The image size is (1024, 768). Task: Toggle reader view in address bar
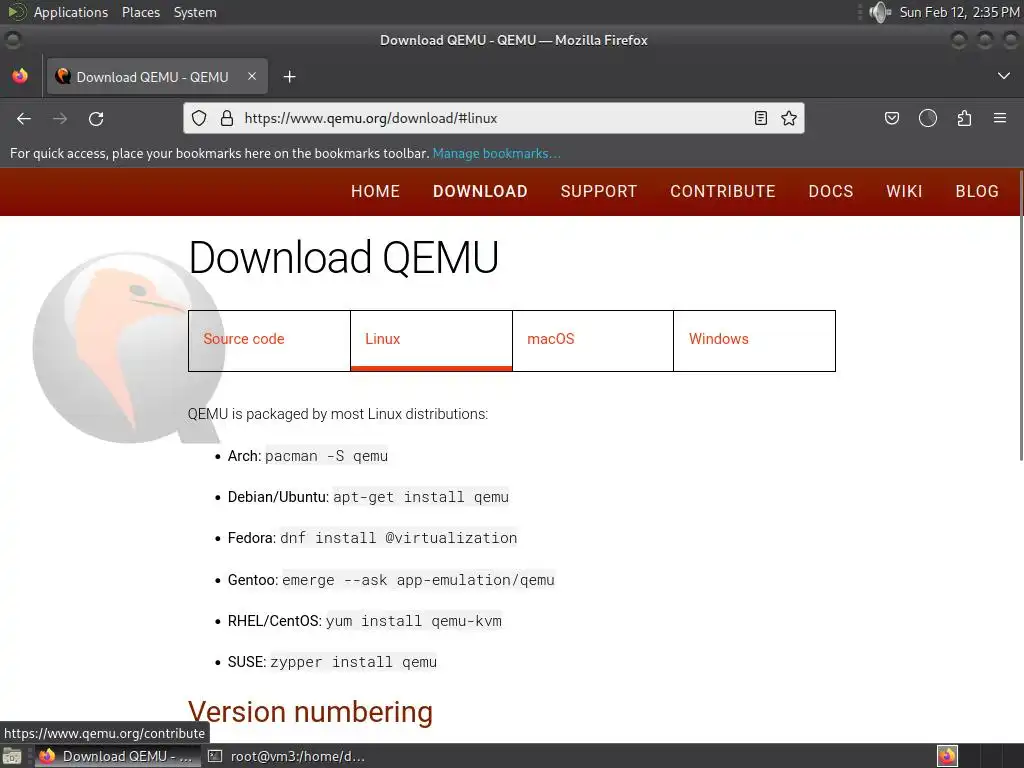point(761,118)
